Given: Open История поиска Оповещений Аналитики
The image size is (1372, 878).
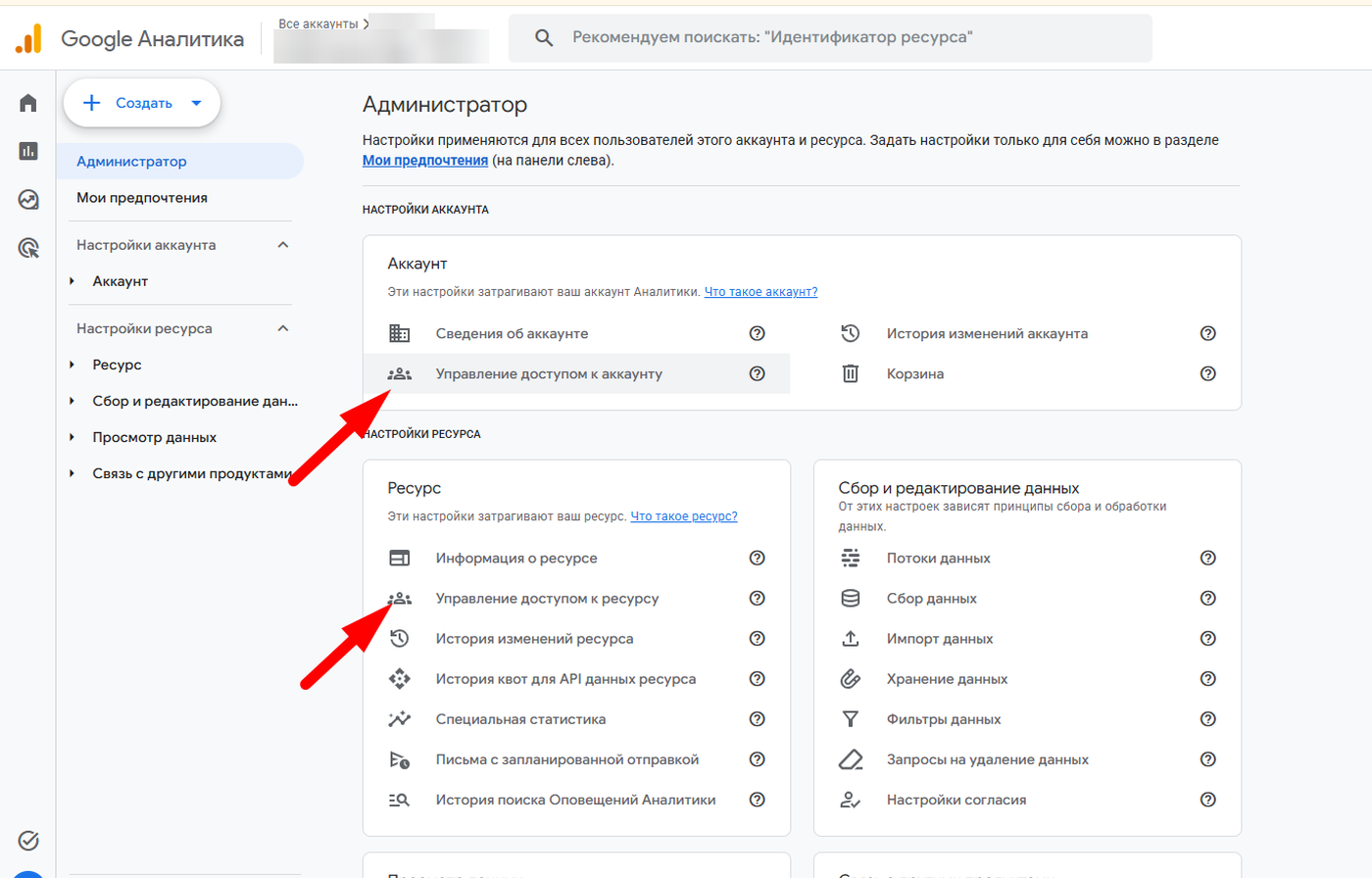Looking at the screenshot, I should coord(576,800).
